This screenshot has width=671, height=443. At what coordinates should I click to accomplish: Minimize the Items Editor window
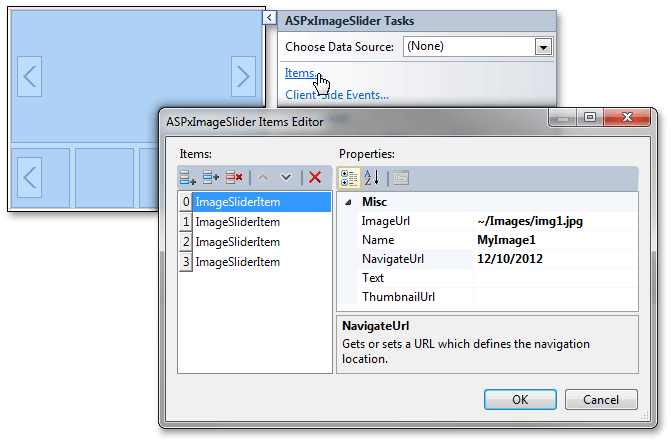tap(563, 117)
